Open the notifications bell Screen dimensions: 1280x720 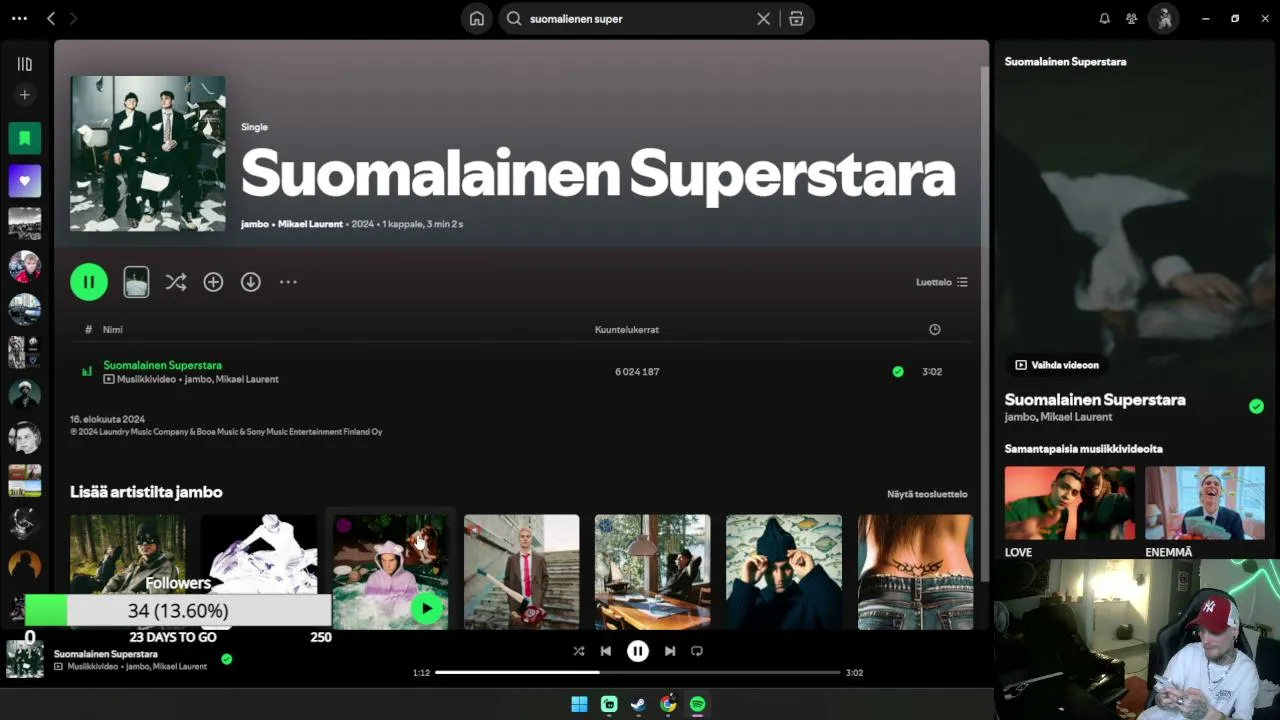[x=1105, y=18]
